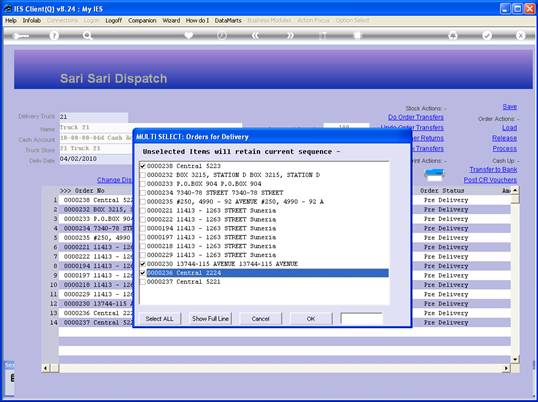Tick the checkbox for 0000237 Central 5221
The width and height of the screenshot is (538, 402).
(143, 282)
